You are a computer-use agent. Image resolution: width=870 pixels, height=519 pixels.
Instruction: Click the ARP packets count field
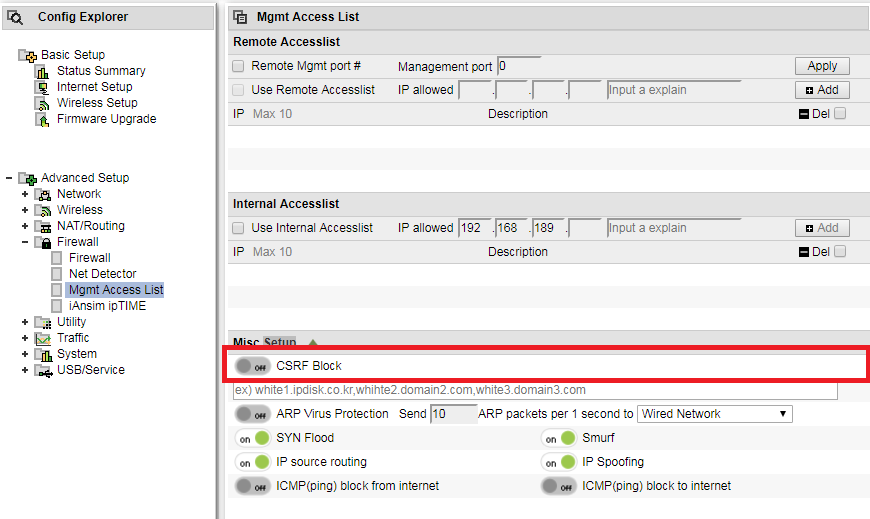454,414
